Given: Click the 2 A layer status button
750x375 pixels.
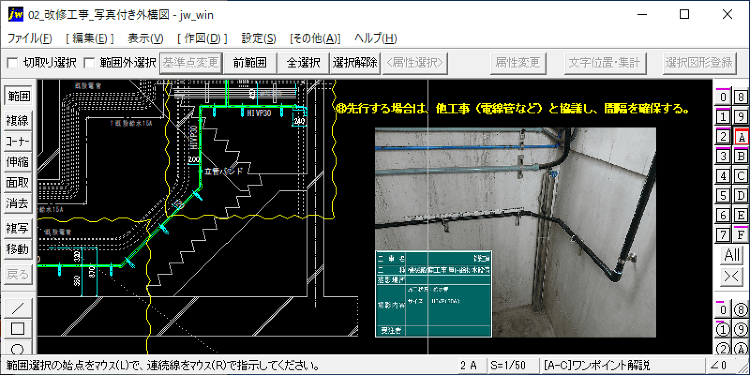Looking at the screenshot, I should click(x=472, y=366).
